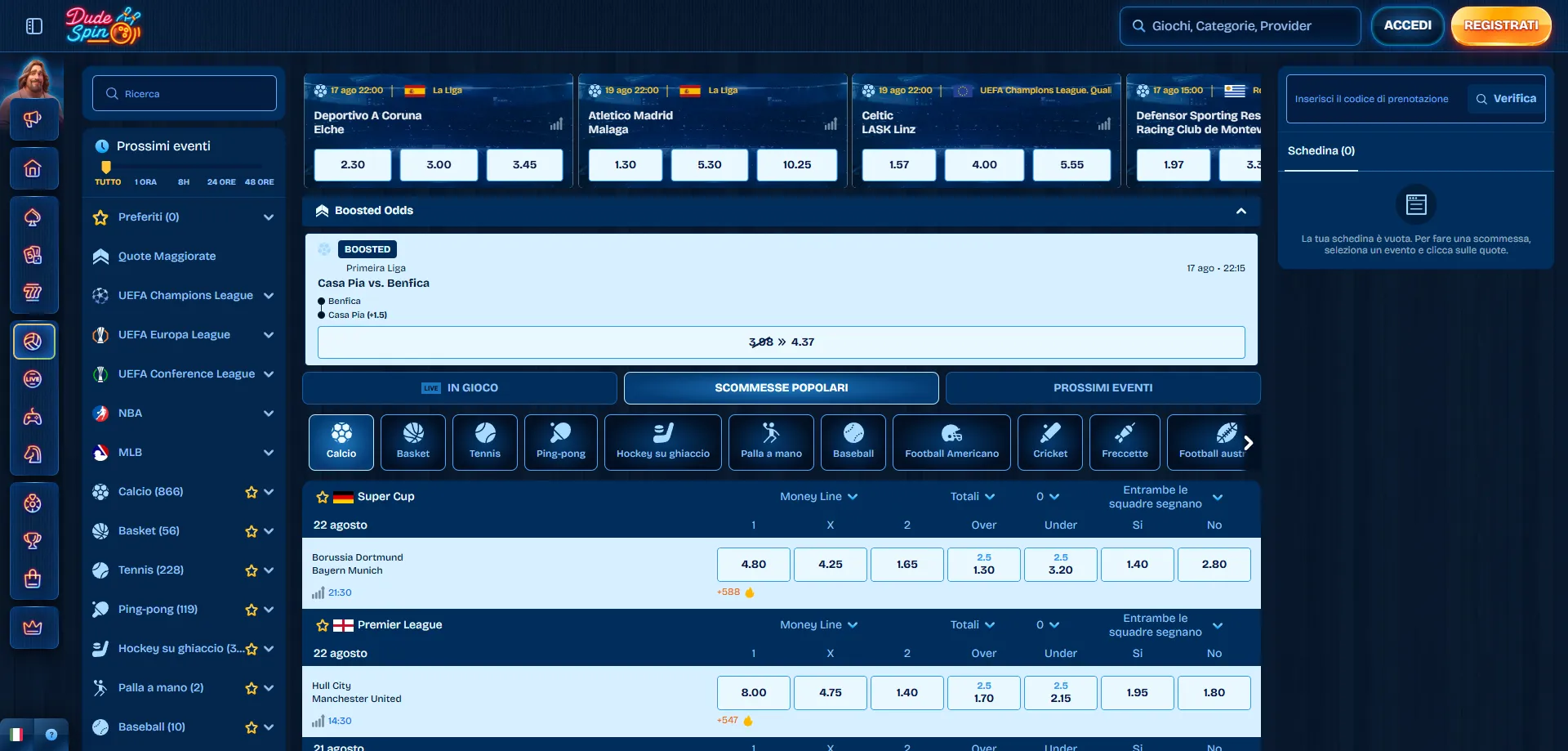1568x751 pixels.
Task: Select the Hockey su ghiaccio sport tile
Action: click(663, 442)
